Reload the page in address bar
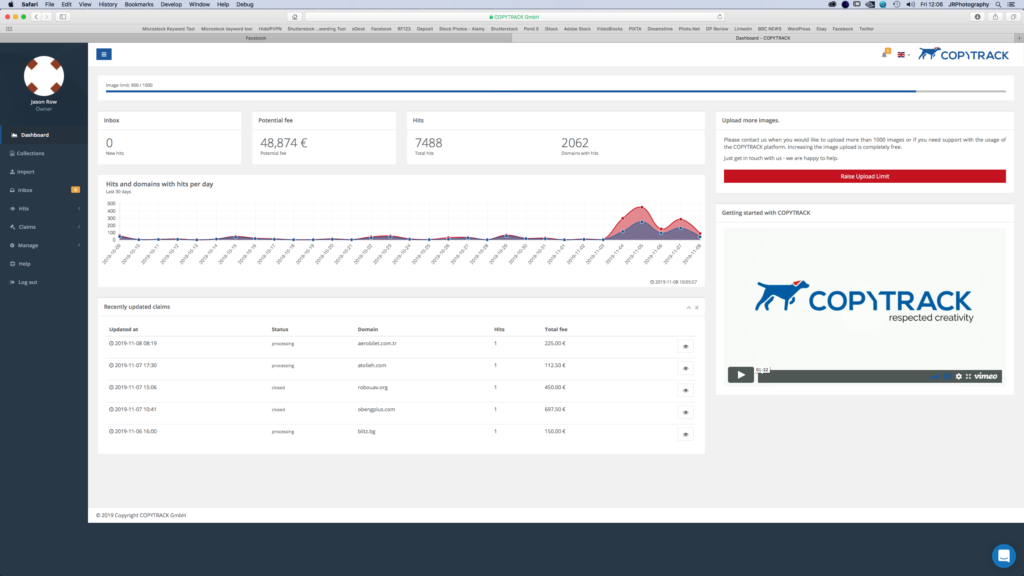 tap(720, 17)
